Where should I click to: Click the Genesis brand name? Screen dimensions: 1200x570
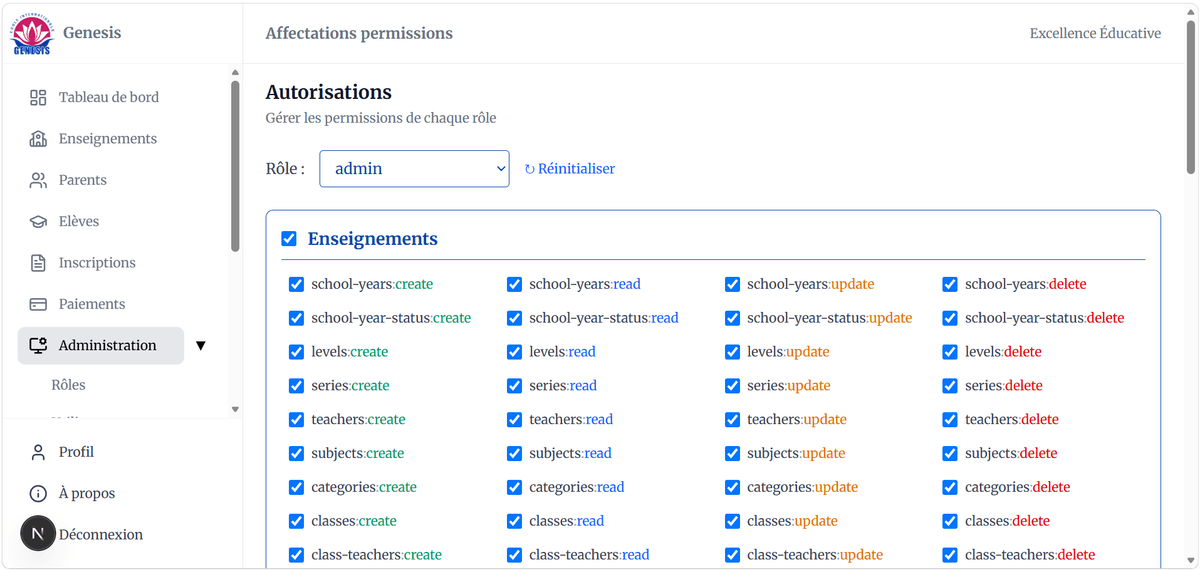point(92,33)
